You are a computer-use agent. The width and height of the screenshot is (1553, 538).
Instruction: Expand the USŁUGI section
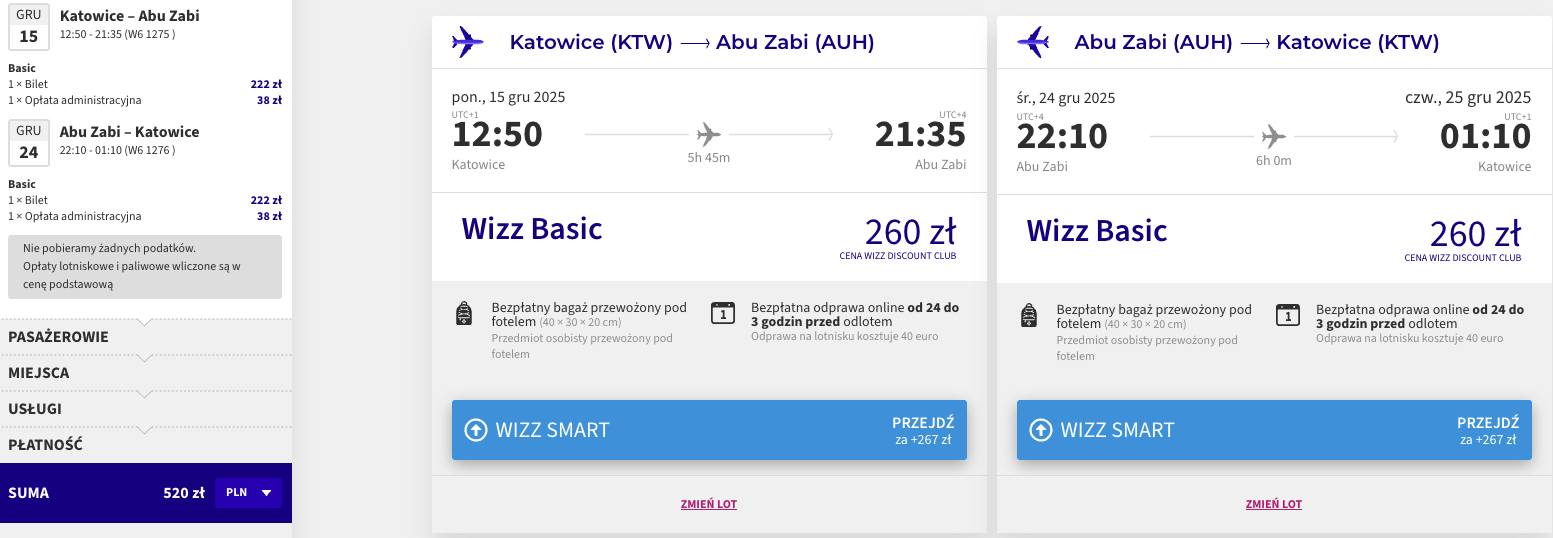[x=146, y=409]
